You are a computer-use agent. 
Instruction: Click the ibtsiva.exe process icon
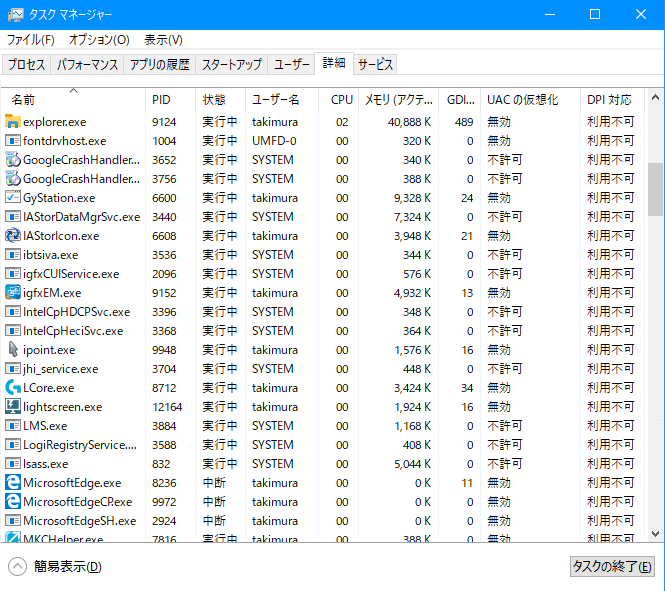pyautogui.click(x=13, y=254)
